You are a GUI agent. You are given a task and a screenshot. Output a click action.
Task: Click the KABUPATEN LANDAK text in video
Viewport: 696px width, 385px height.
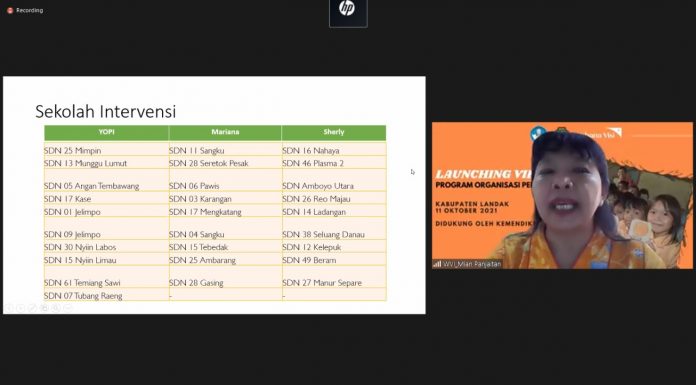click(472, 204)
